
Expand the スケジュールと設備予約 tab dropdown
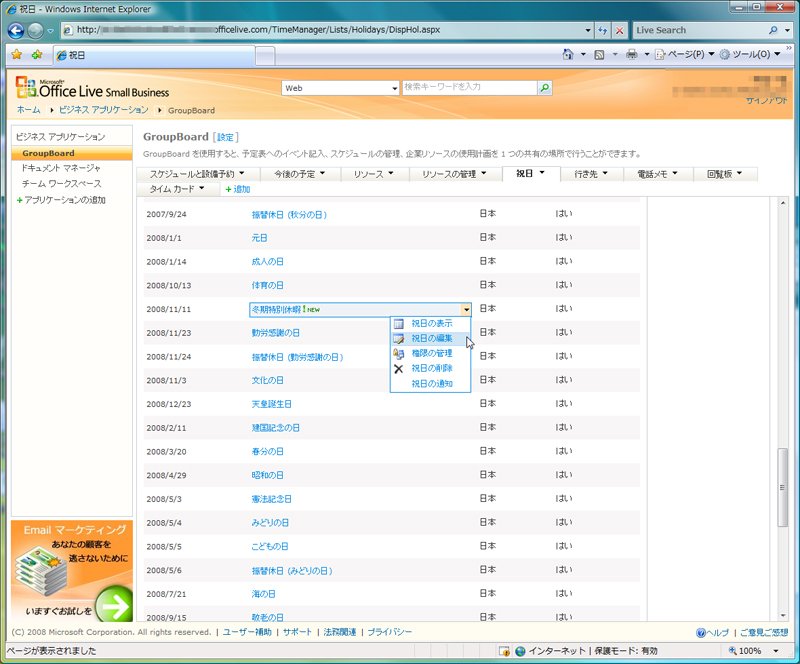tap(241, 174)
